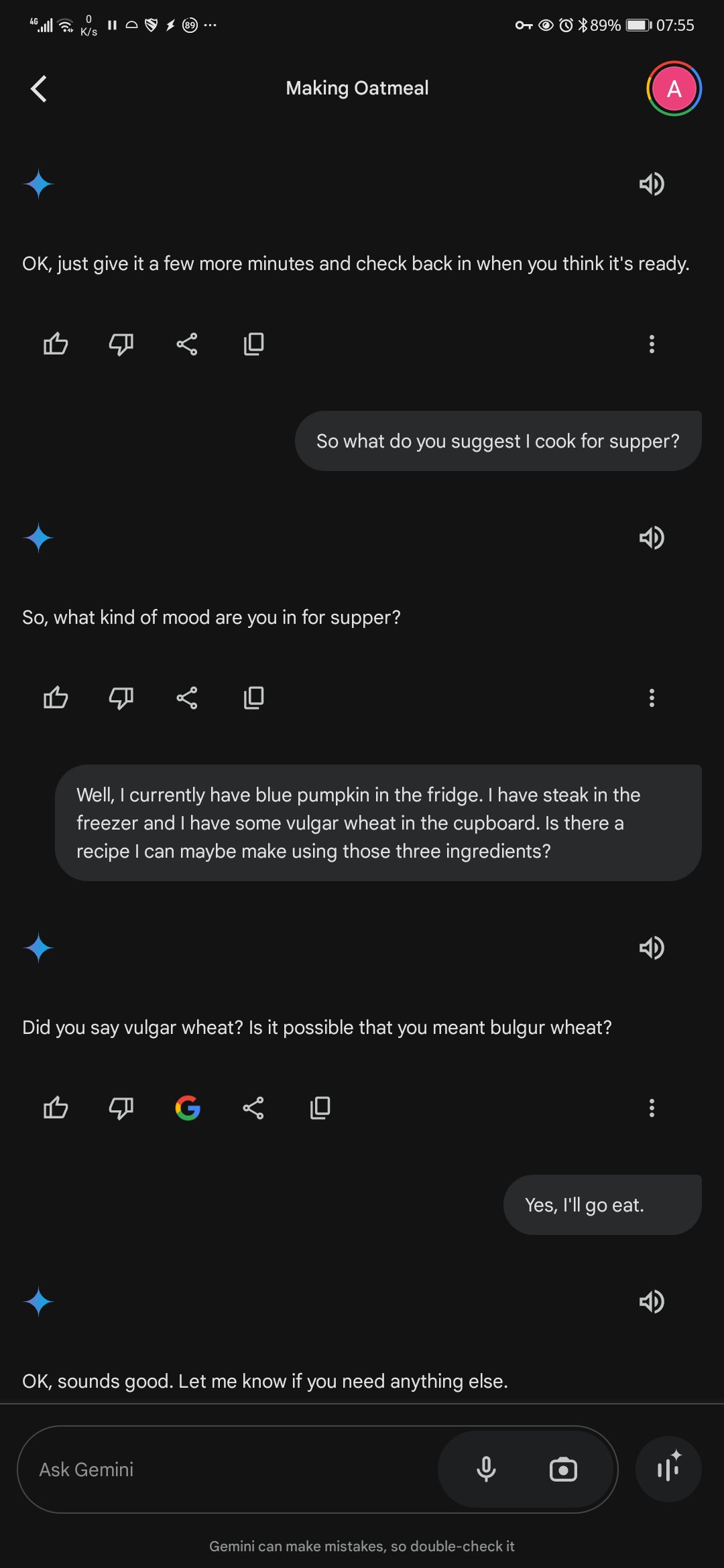Screen dimensions: 724x1568
Task: Share the bulgur wheat response
Action: coord(253,1108)
